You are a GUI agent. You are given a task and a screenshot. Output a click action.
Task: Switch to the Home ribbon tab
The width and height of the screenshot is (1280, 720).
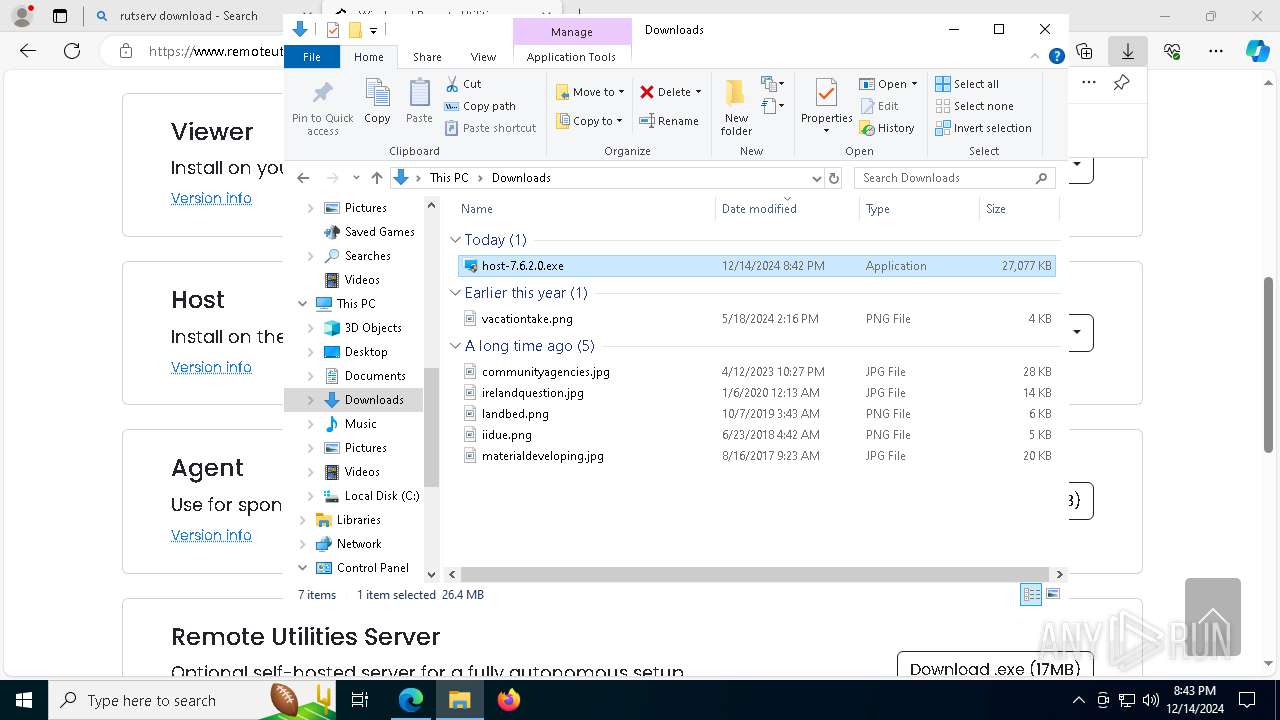coord(368,57)
